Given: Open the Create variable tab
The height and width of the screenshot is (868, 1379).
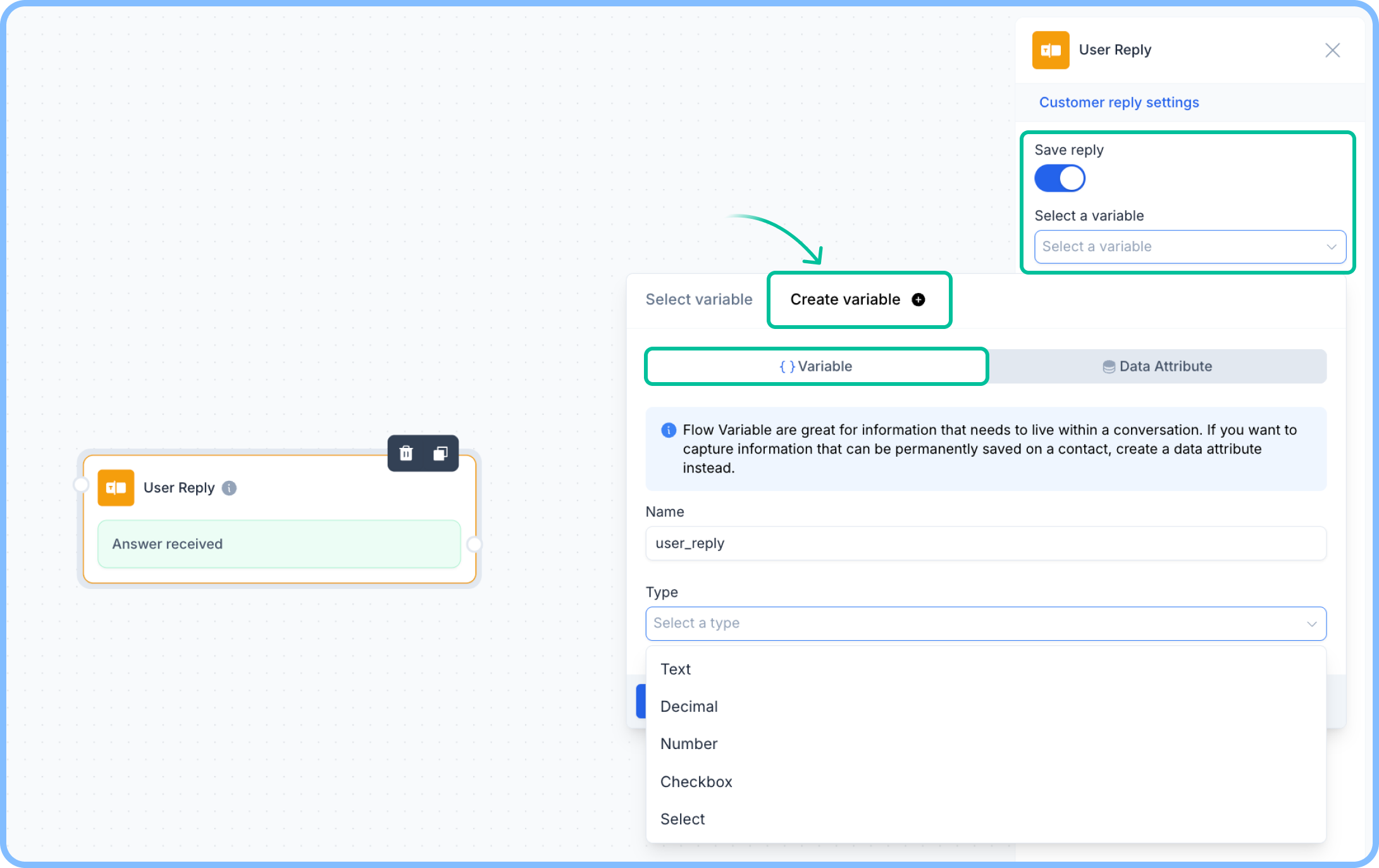Looking at the screenshot, I should point(845,300).
